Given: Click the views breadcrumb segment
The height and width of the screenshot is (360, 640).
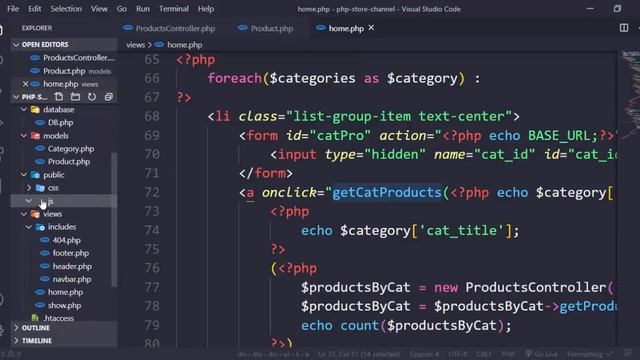Looking at the screenshot, I should pos(136,45).
